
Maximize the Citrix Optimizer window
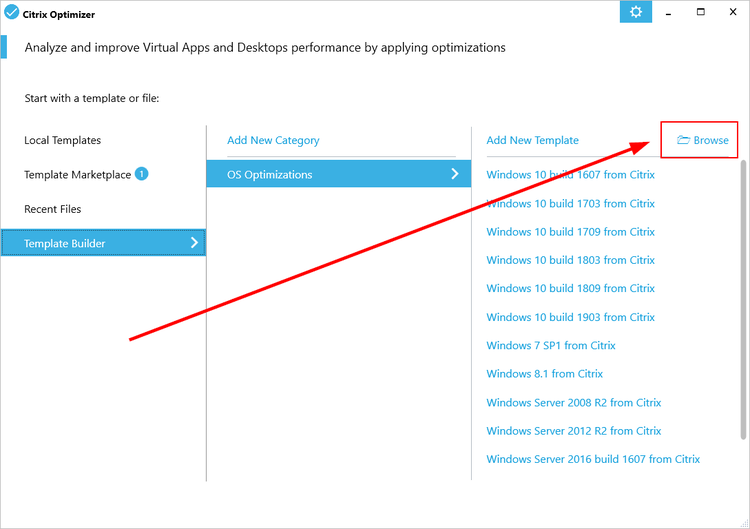tap(701, 12)
